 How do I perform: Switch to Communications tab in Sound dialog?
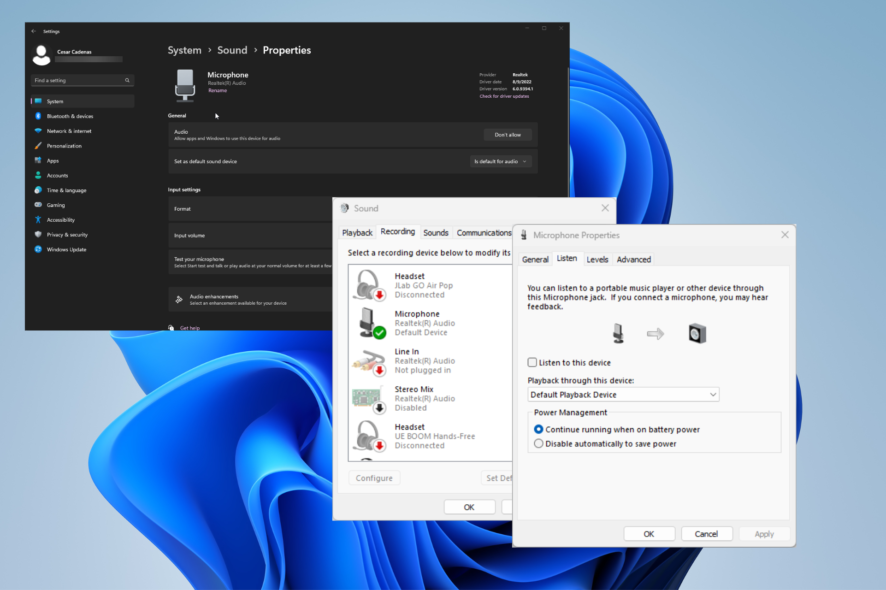click(484, 232)
